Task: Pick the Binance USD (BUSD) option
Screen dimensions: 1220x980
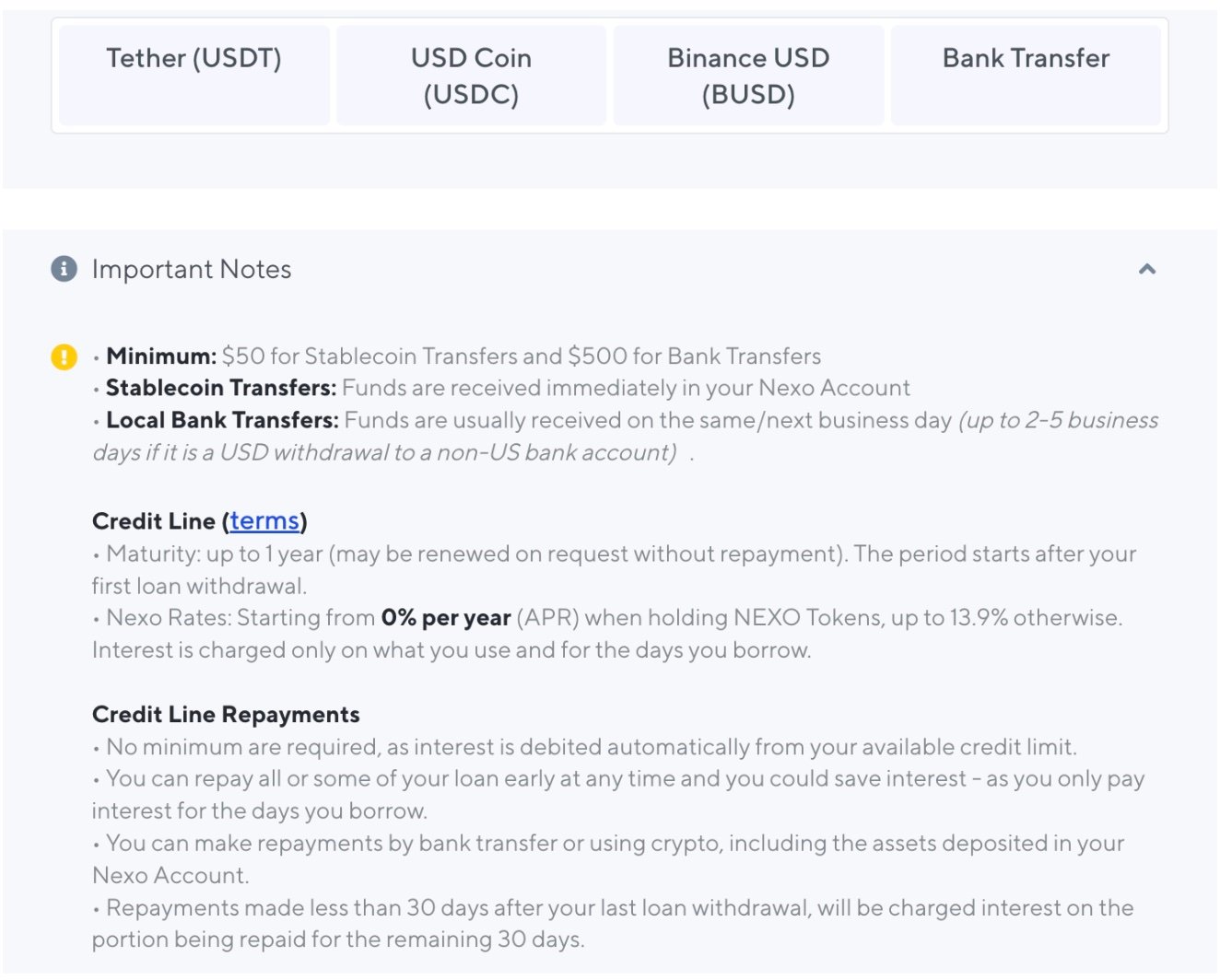Action: [x=748, y=76]
